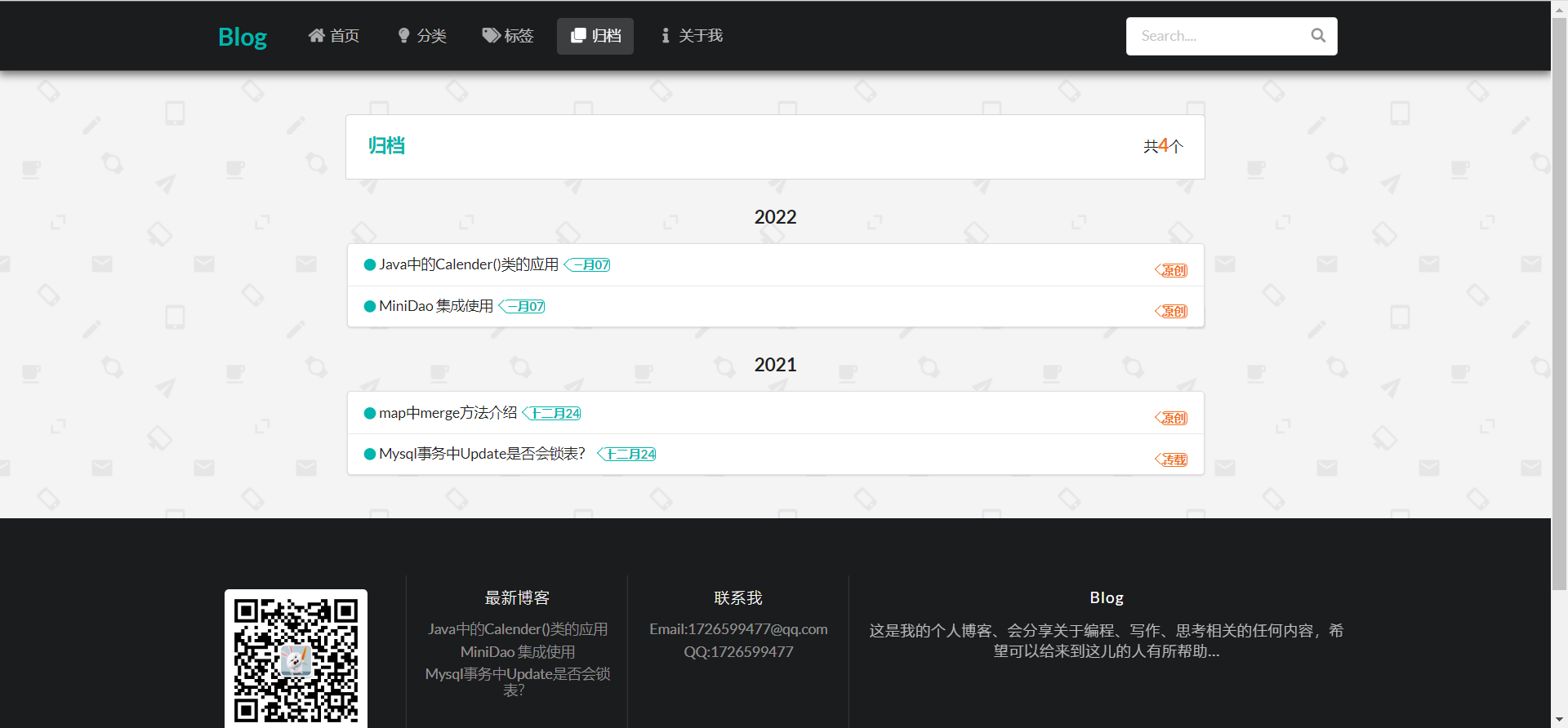Viewport: 1568px width, 728px height.
Task: Click green bullet icon of MiniDao post
Action: point(370,306)
